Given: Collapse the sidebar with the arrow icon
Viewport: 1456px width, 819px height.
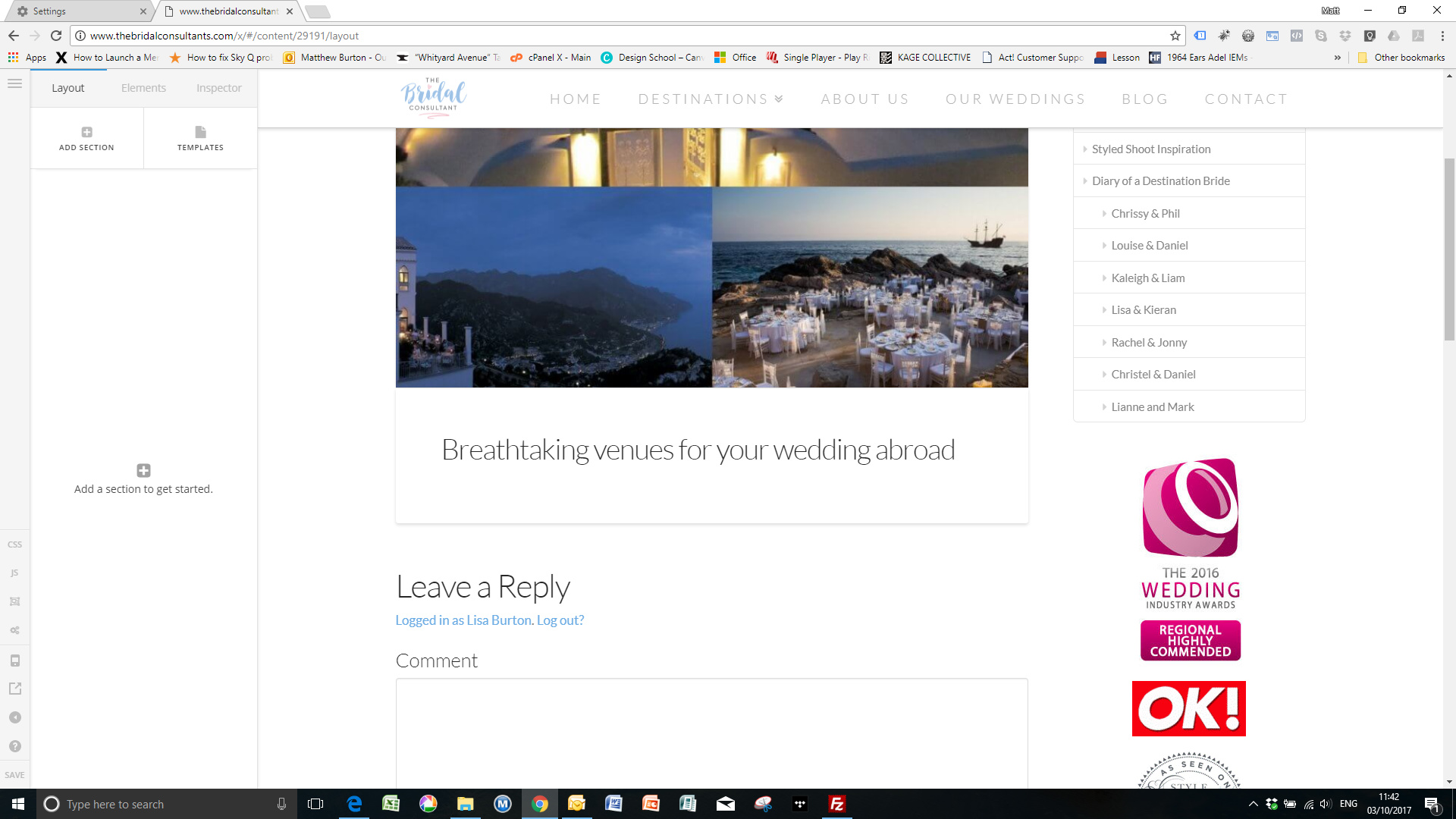Looking at the screenshot, I should (14, 717).
